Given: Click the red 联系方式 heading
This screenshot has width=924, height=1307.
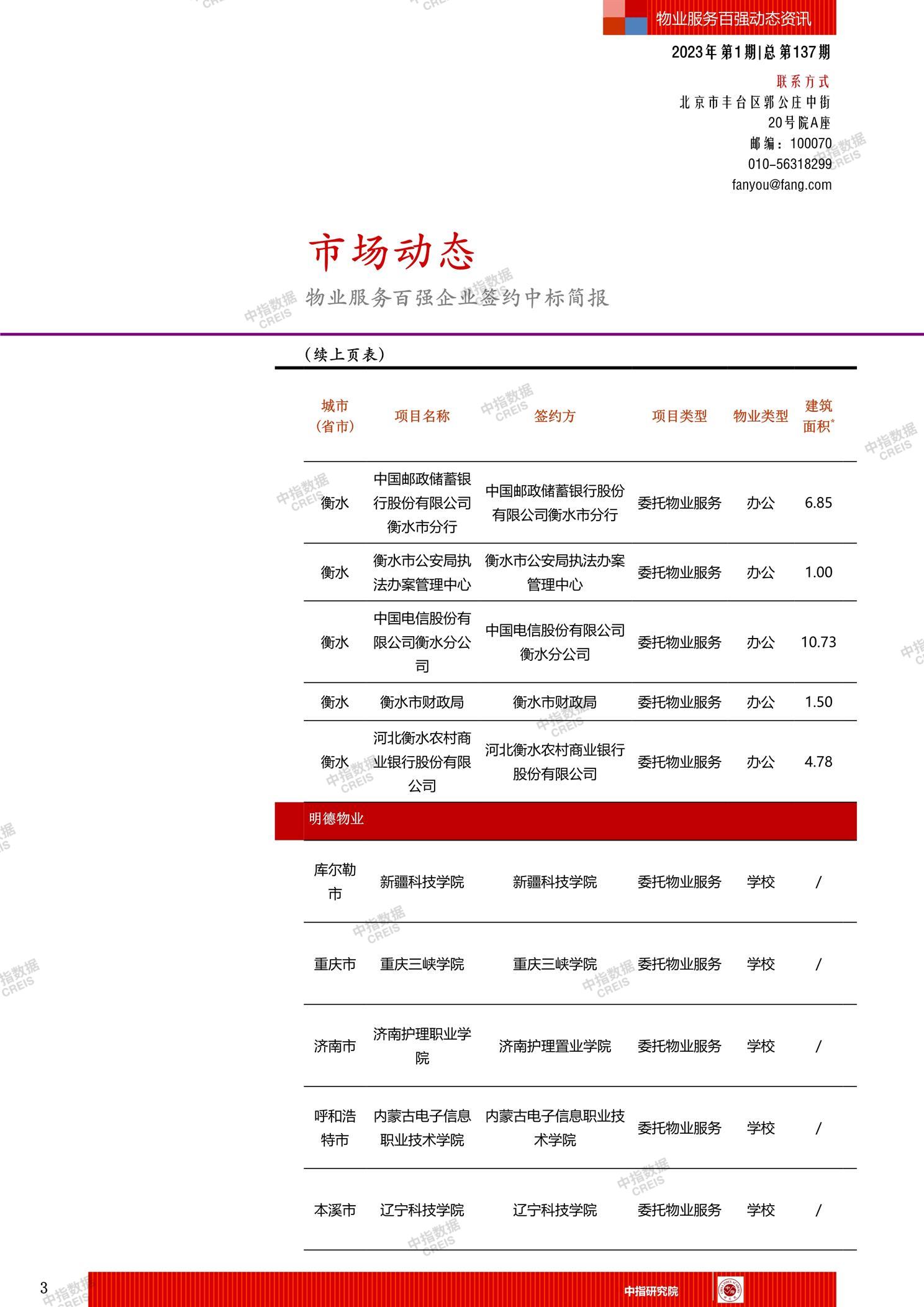Looking at the screenshot, I should pyautogui.click(x=803, y=81).
